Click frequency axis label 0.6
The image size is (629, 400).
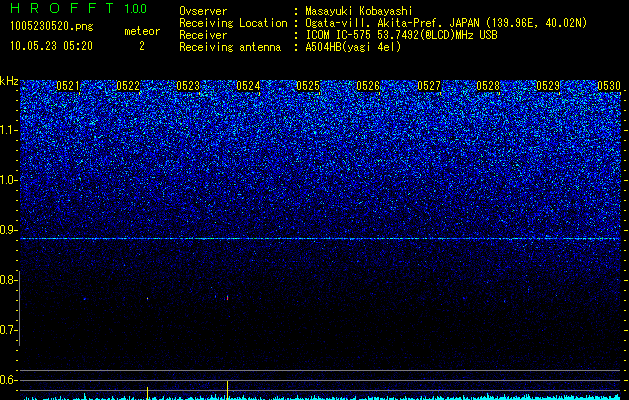8,380
